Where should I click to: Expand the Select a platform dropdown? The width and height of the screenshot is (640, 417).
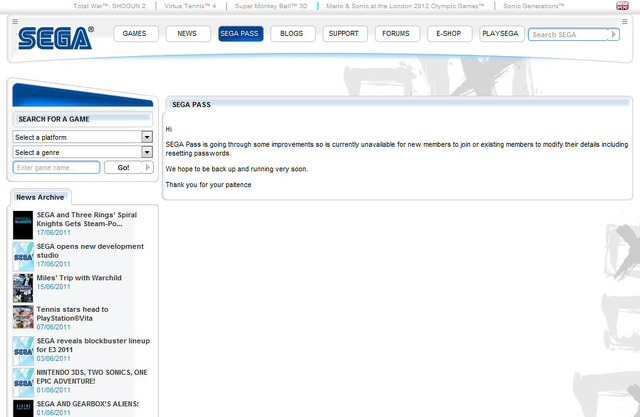coord(83,137)
